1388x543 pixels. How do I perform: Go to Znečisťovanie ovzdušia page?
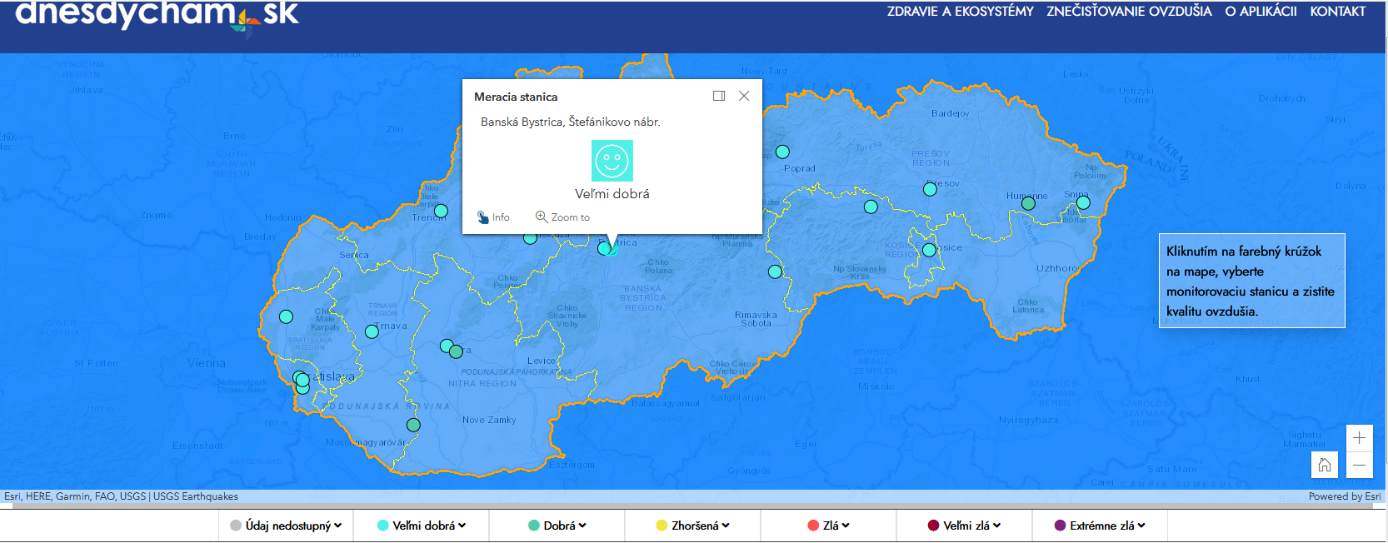click(x=1129, y=12)
